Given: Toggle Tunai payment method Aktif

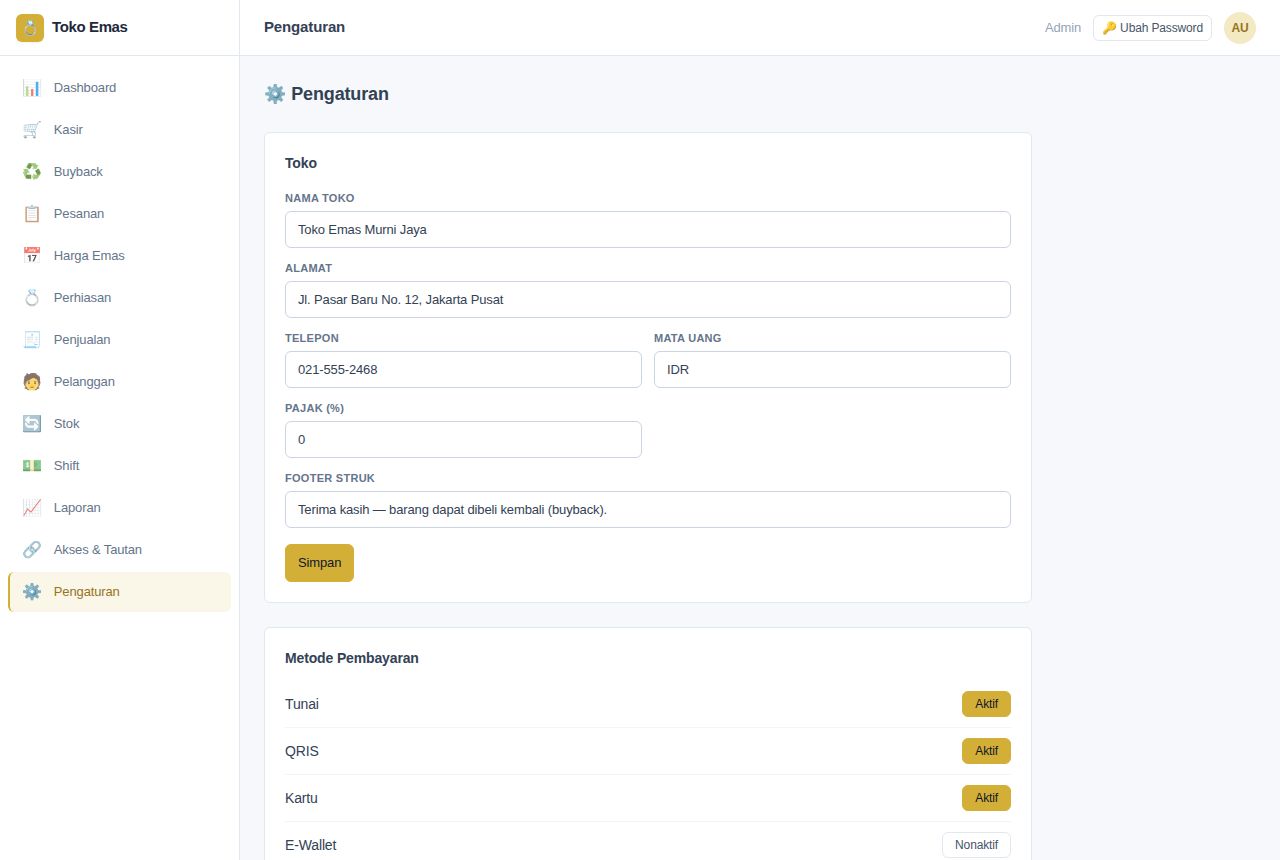Looking at the screenshot, I should tap(986, 704).
